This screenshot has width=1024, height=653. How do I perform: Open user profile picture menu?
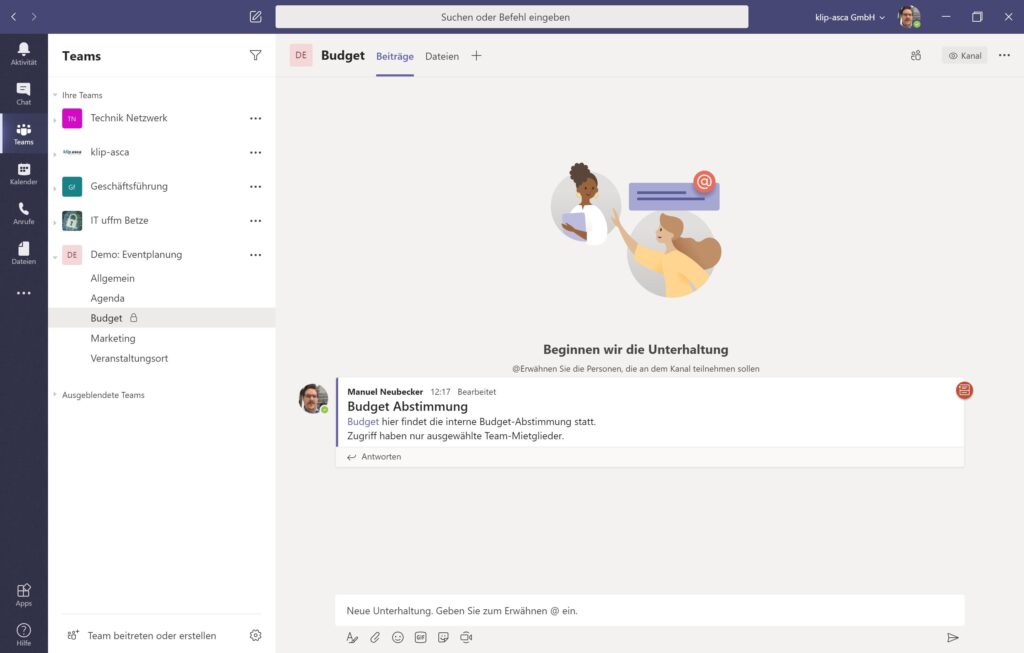(909, 17)
